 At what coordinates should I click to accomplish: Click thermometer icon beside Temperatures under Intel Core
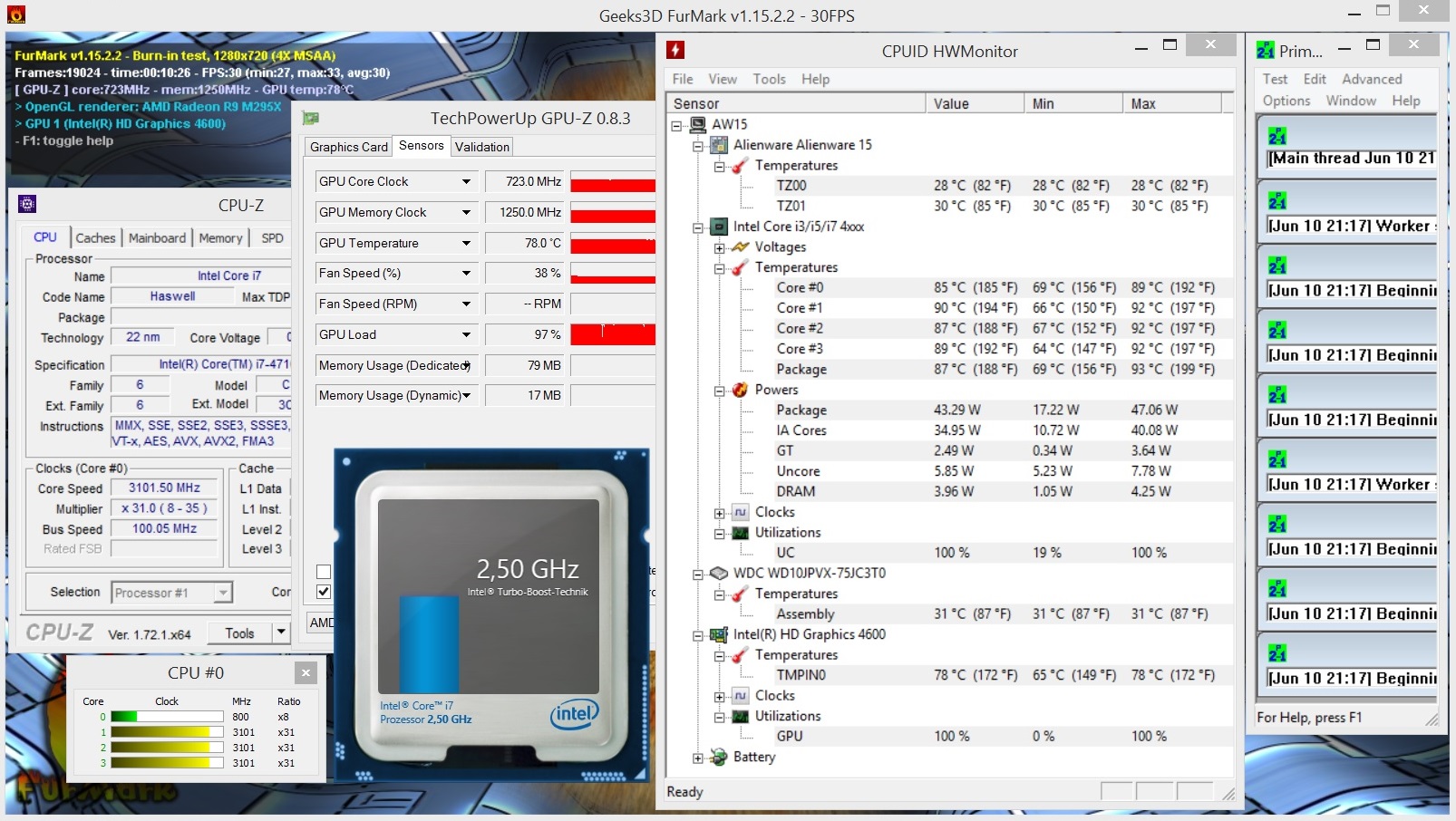click(x=741, y=267)
